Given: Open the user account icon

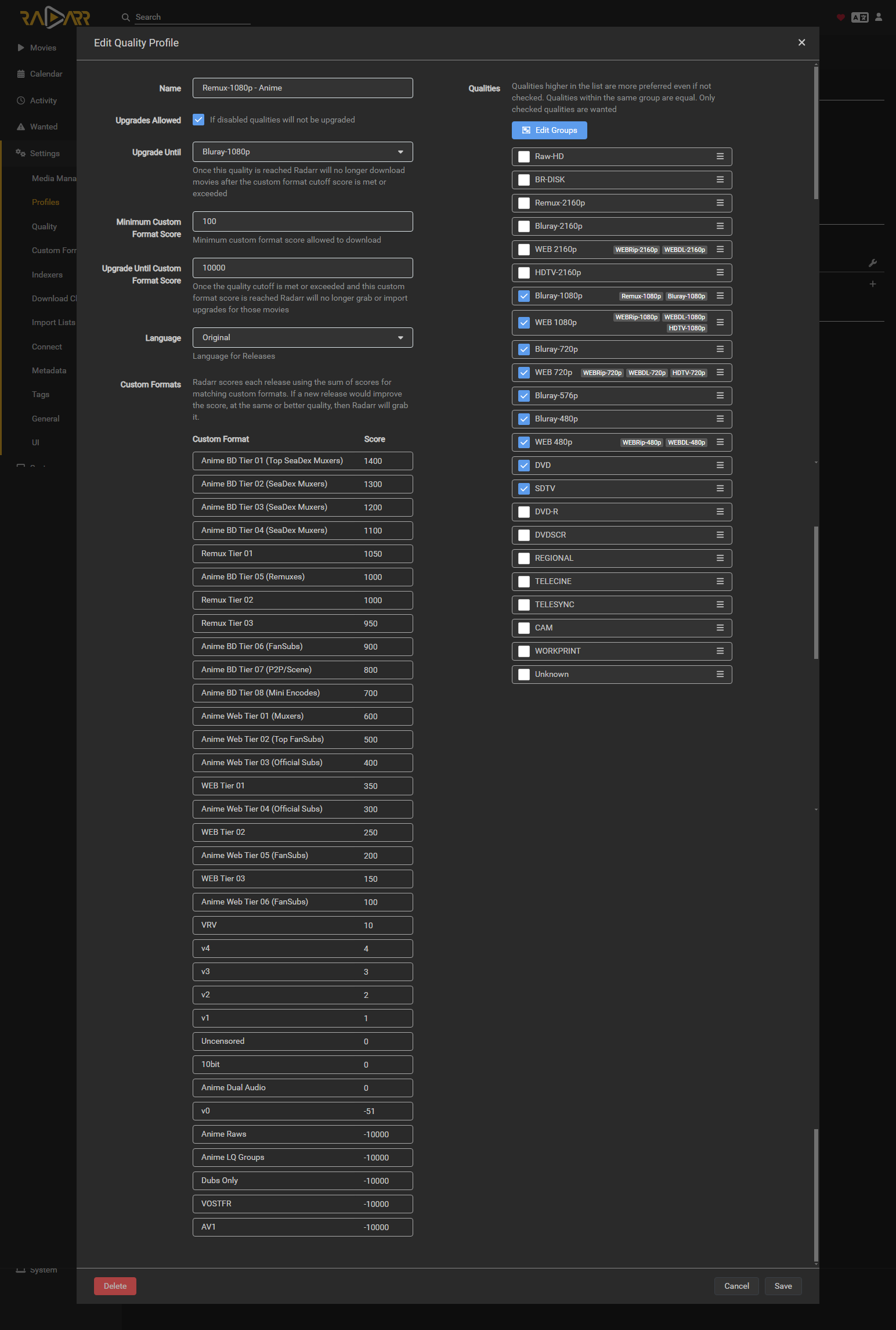Looking at the screenshot, I should click(x=879, y=17).
